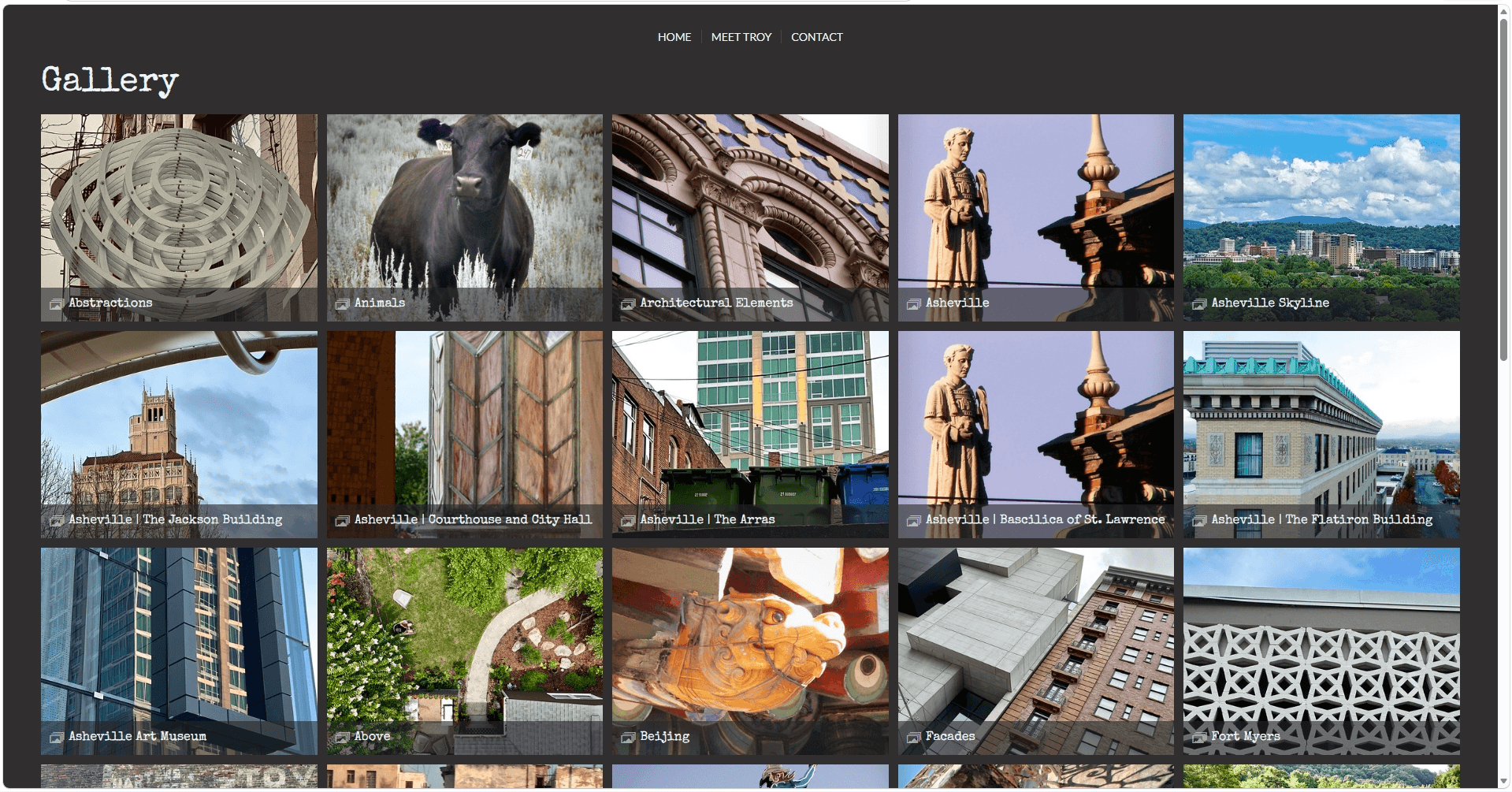
Task: Open the CONTACT menu link
Action: (x=816, y=37)
